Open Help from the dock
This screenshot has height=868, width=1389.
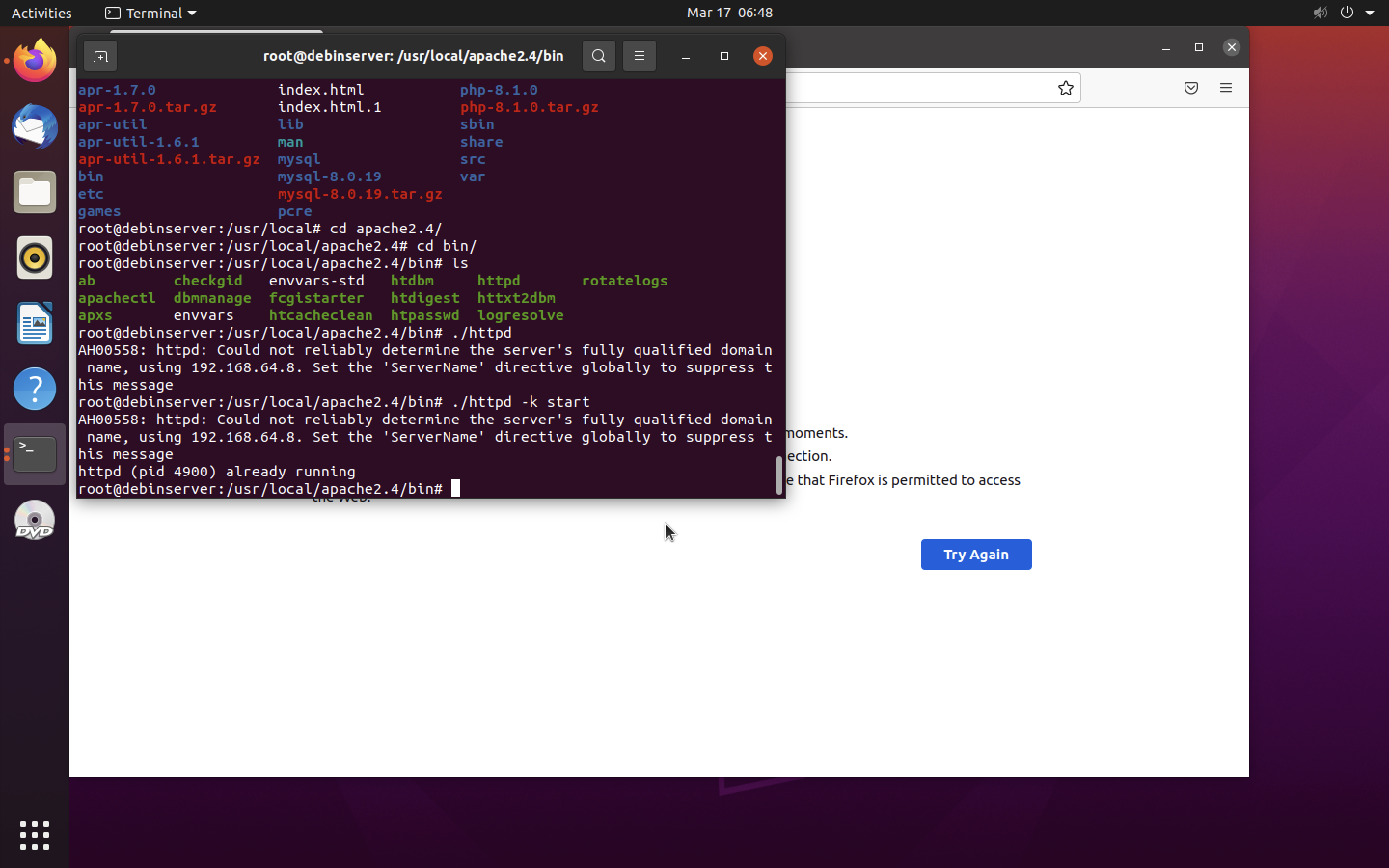(34, 389)
